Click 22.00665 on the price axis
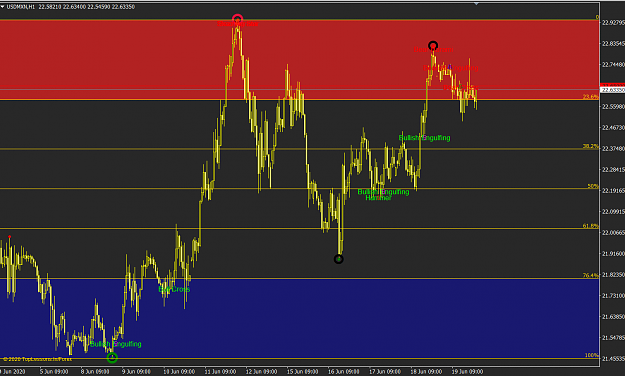 tap(613, 233)
